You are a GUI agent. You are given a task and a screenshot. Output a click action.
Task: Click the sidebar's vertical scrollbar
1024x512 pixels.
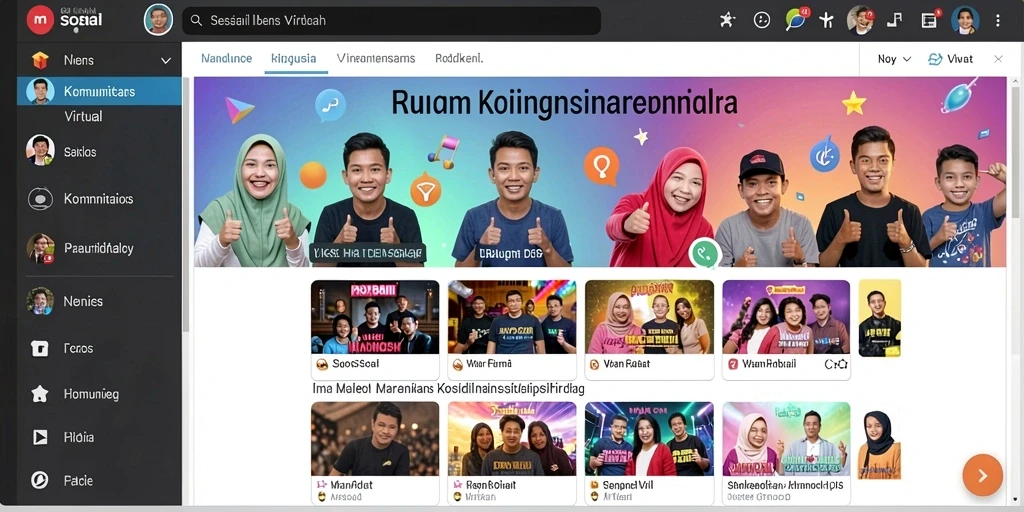click(x=185, y=206)
